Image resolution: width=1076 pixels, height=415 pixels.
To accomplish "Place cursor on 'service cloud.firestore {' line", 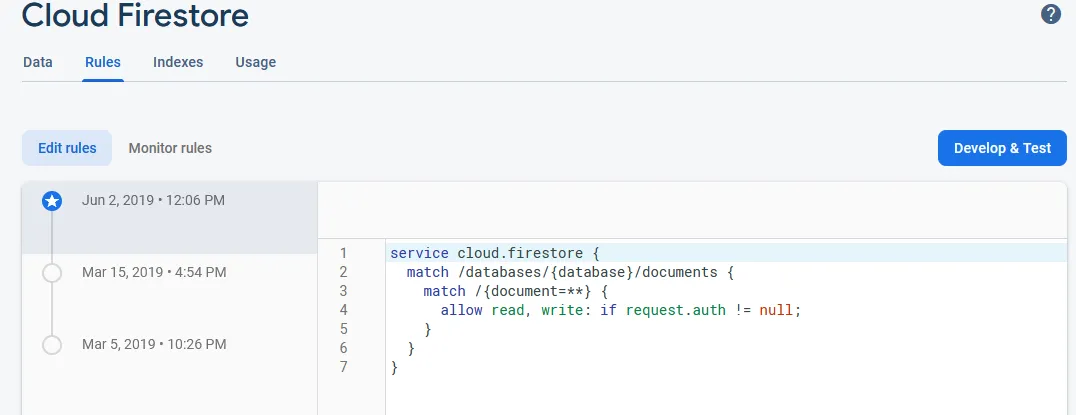I will tap(495, 253).
